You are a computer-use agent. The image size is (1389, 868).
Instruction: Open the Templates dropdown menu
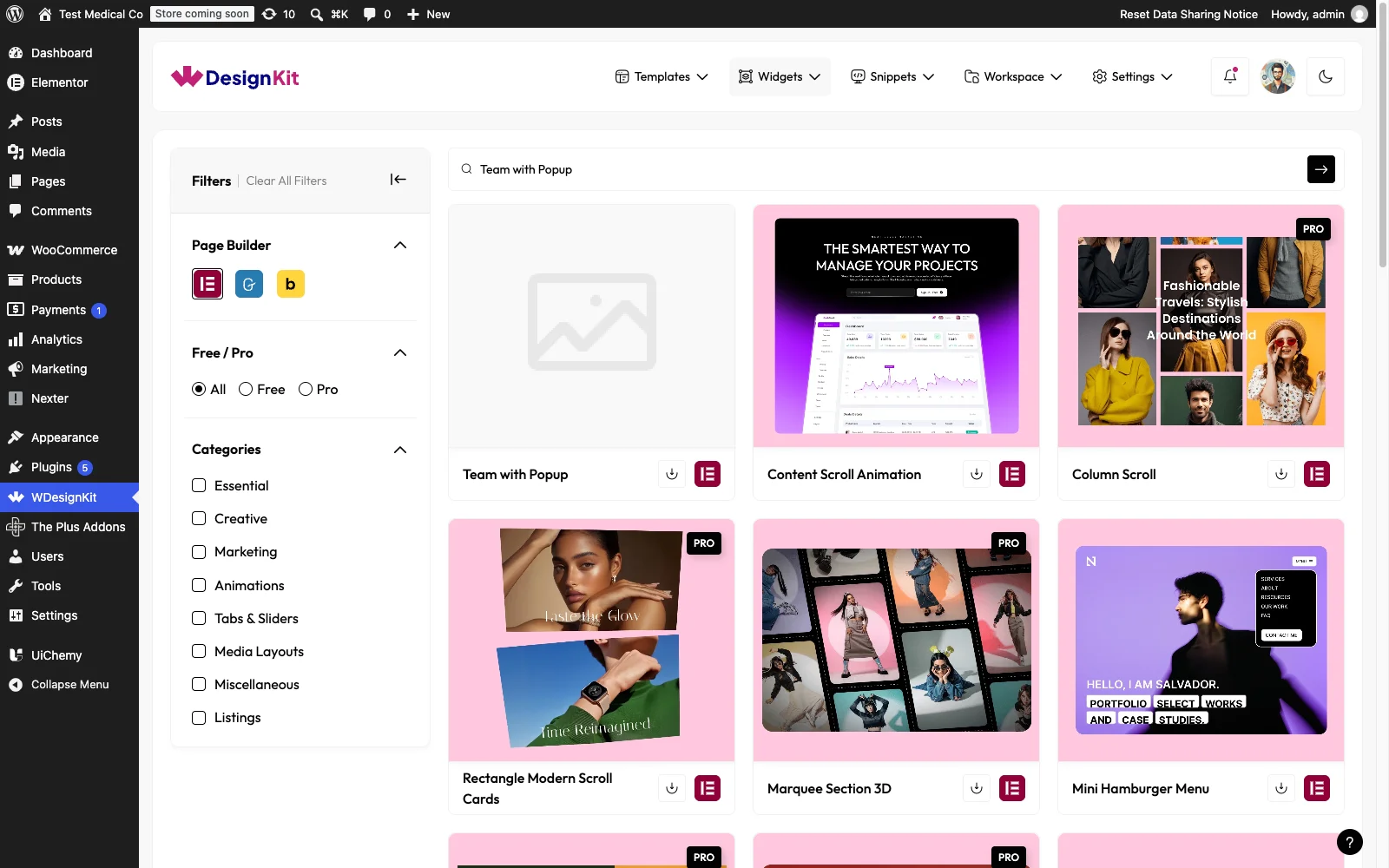pos(662,76)
